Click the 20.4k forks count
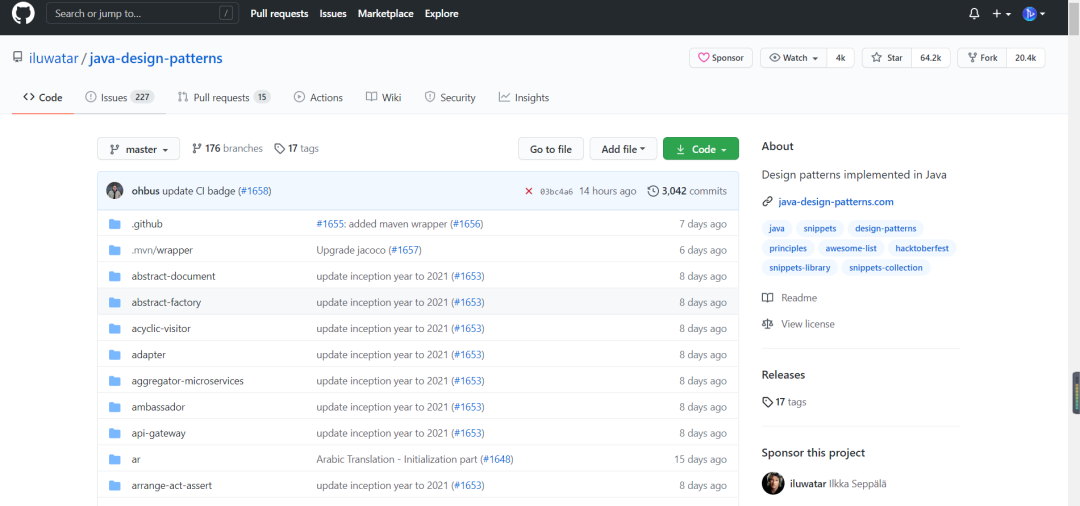The height and width of the screenshot is (506, 1080). pyautogui.click(x=1026, y=58)
